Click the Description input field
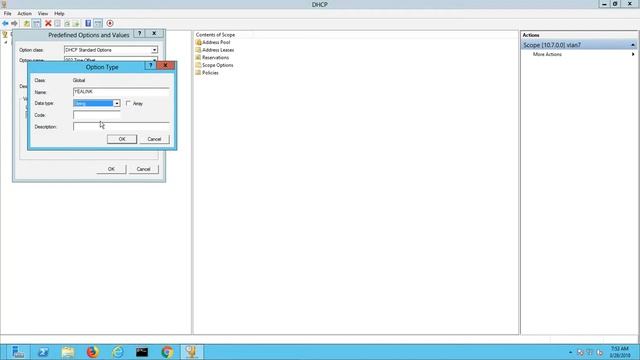 click(121, 127)
